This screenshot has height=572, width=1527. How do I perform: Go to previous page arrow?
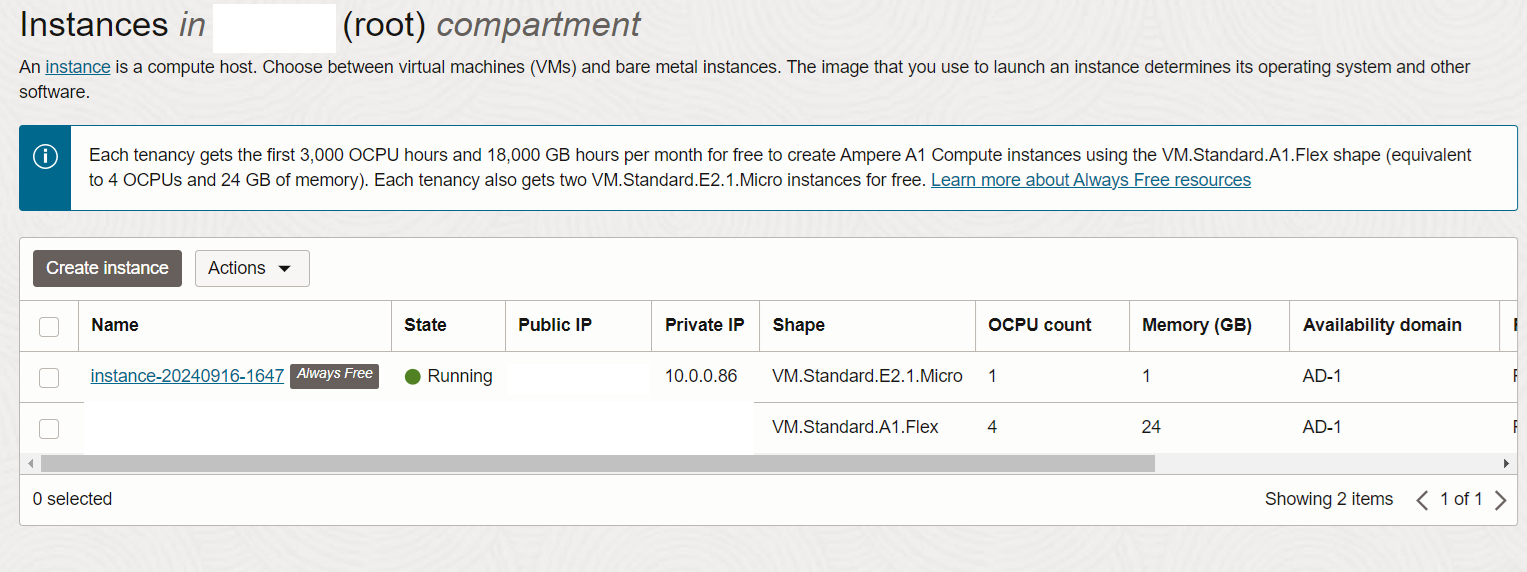click(1422, 500)
